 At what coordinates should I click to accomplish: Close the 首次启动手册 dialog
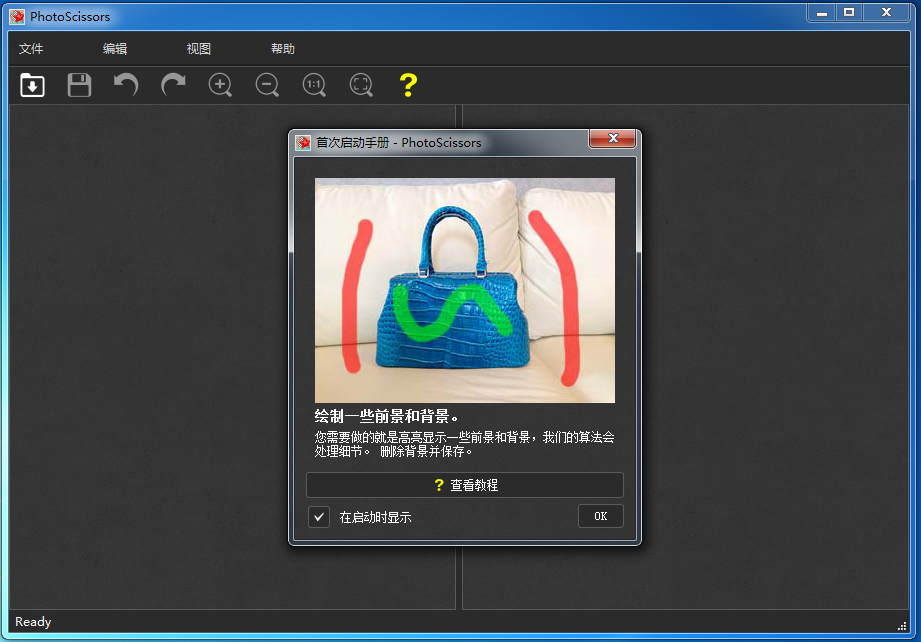(x=613, y=138)
